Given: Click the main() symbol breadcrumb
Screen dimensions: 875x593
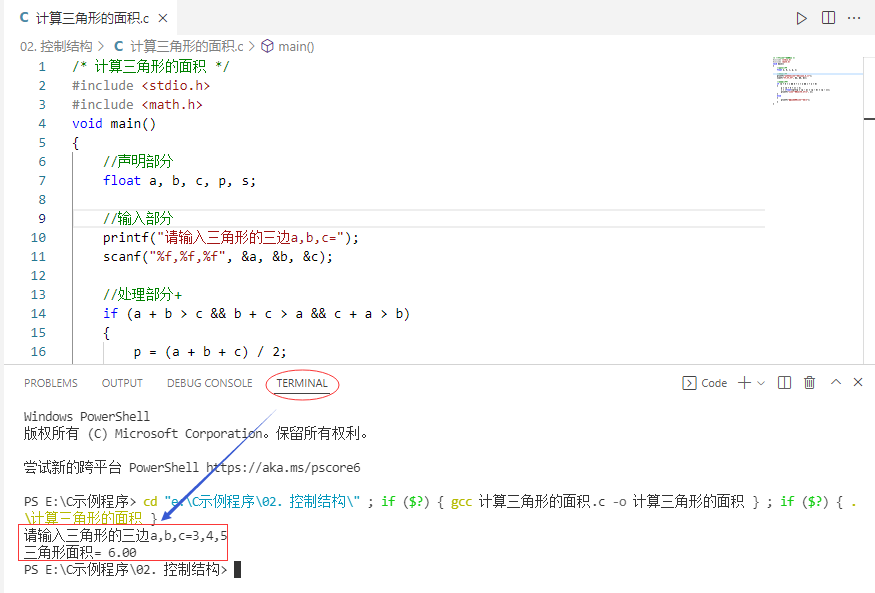Looking at the screenshot, I should tap(296, 46).
